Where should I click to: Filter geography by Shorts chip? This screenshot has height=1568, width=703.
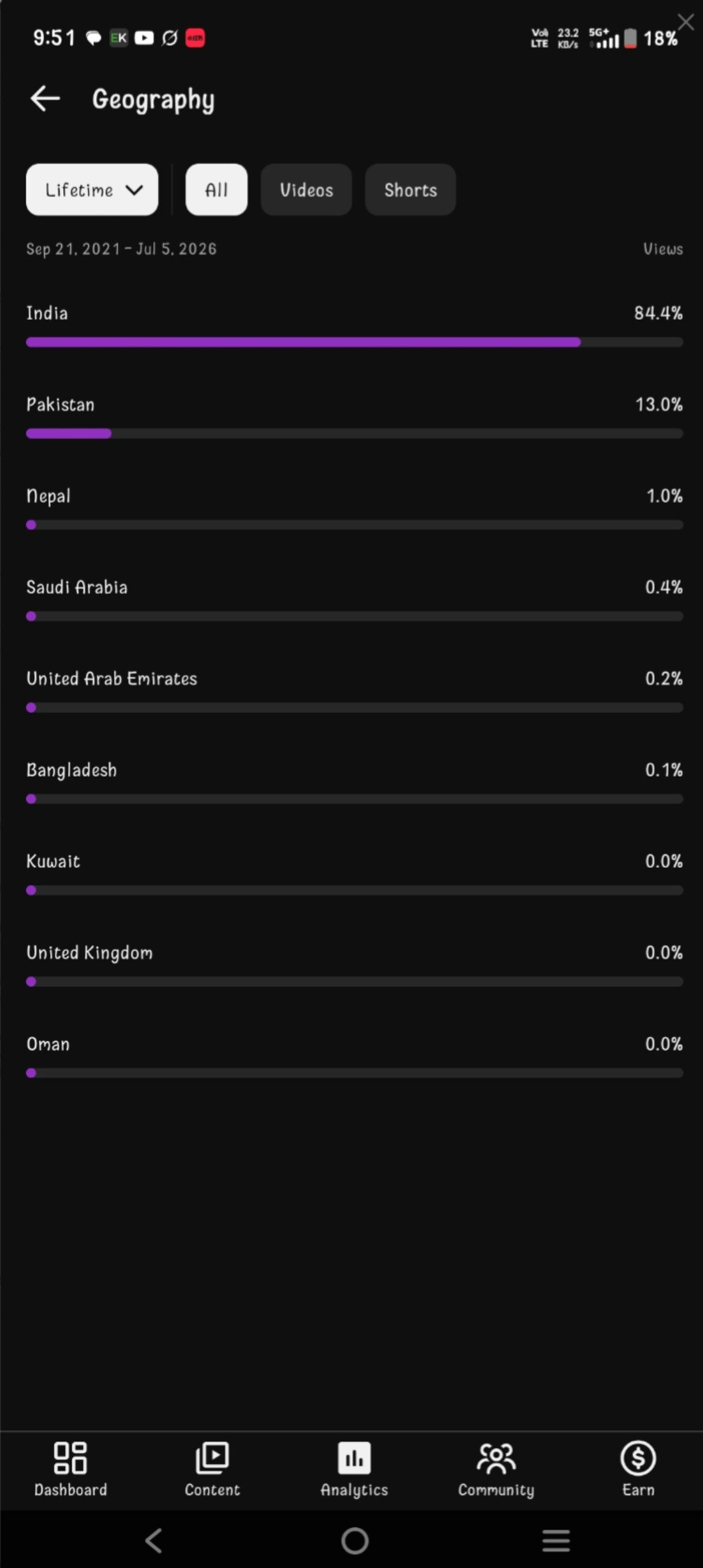point(410,189)
